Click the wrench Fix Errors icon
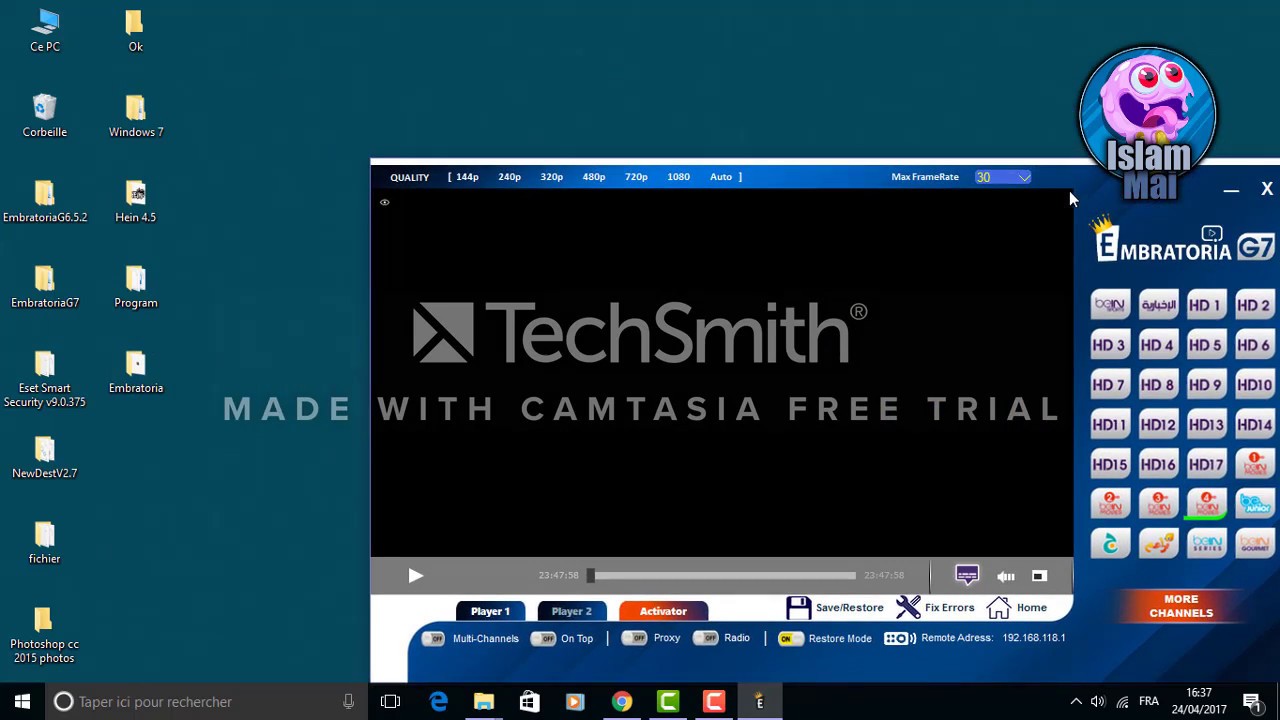The height and width of the screenshot is (720, 1280). pyautogui.click(x=908, y=607)
